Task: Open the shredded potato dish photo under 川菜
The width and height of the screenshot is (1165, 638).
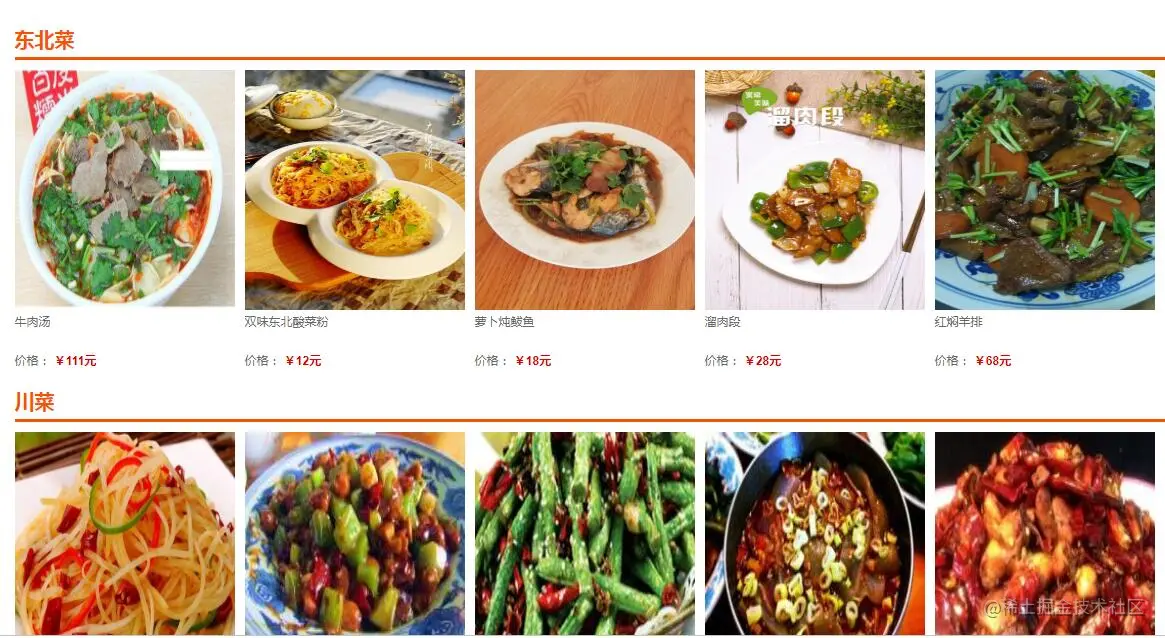Action: pos(125,533)
